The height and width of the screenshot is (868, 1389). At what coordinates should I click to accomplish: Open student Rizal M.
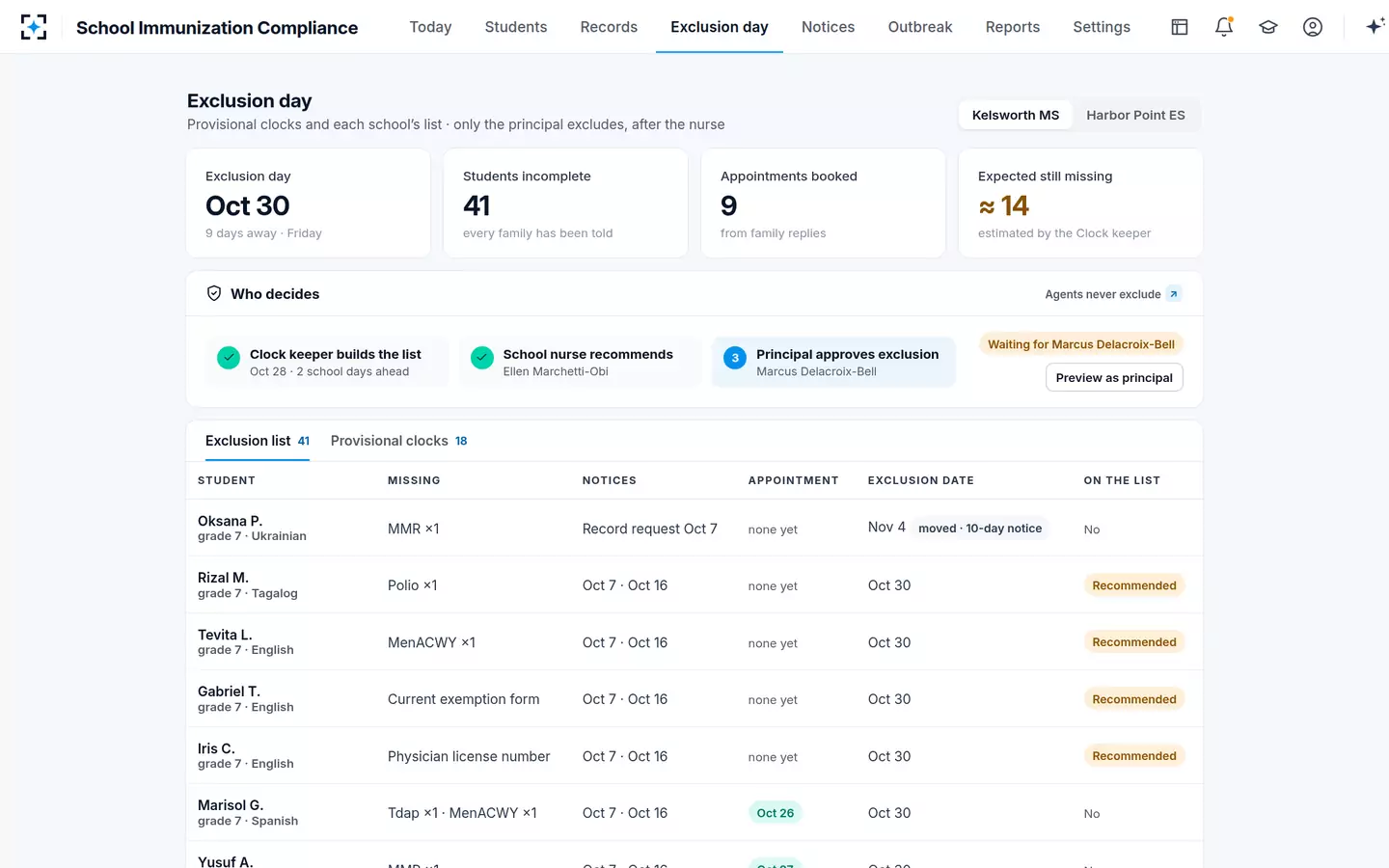point(223,578)
